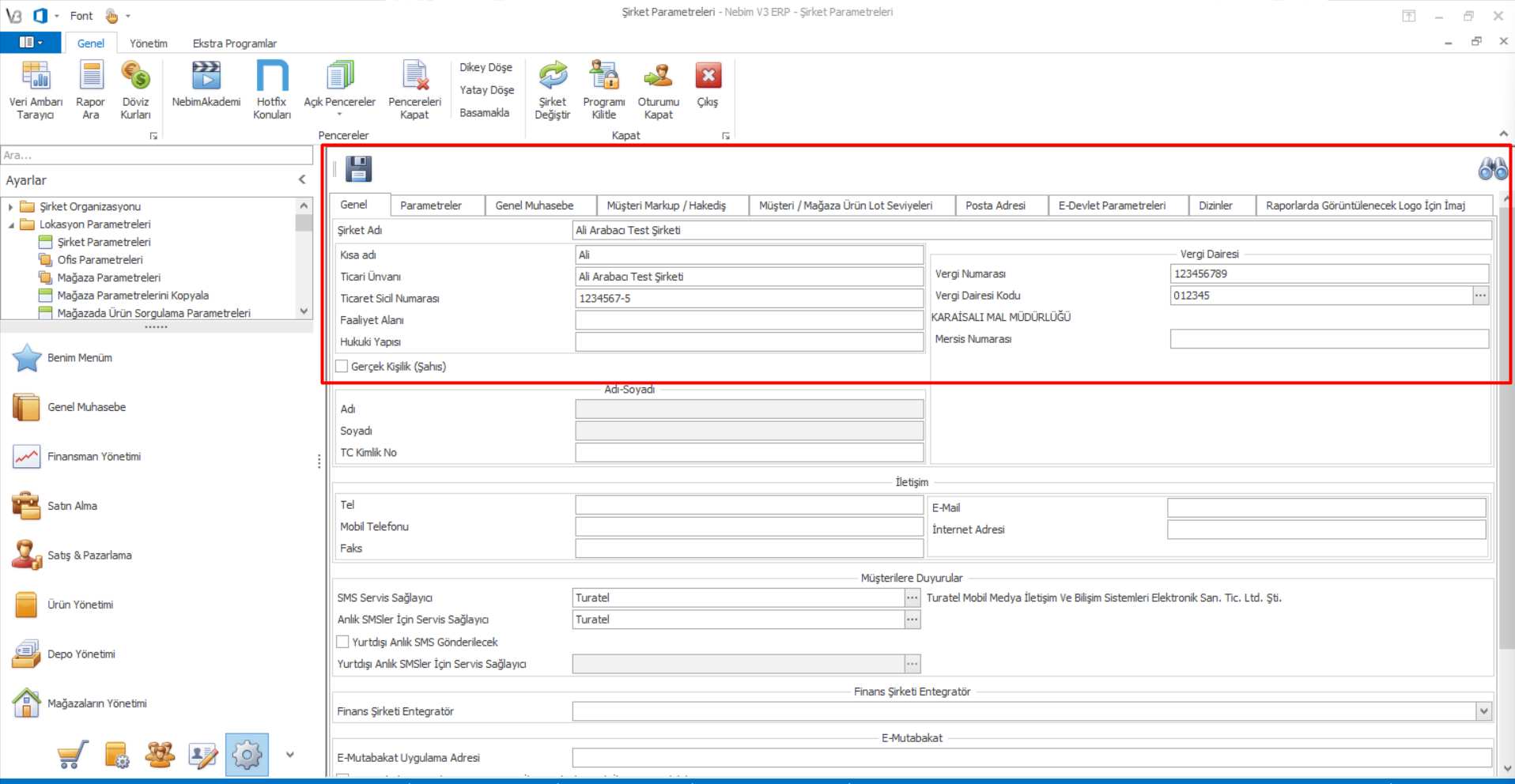Check Yurtdışı Anlık SMS Gönderilecek option

point(343,642)
